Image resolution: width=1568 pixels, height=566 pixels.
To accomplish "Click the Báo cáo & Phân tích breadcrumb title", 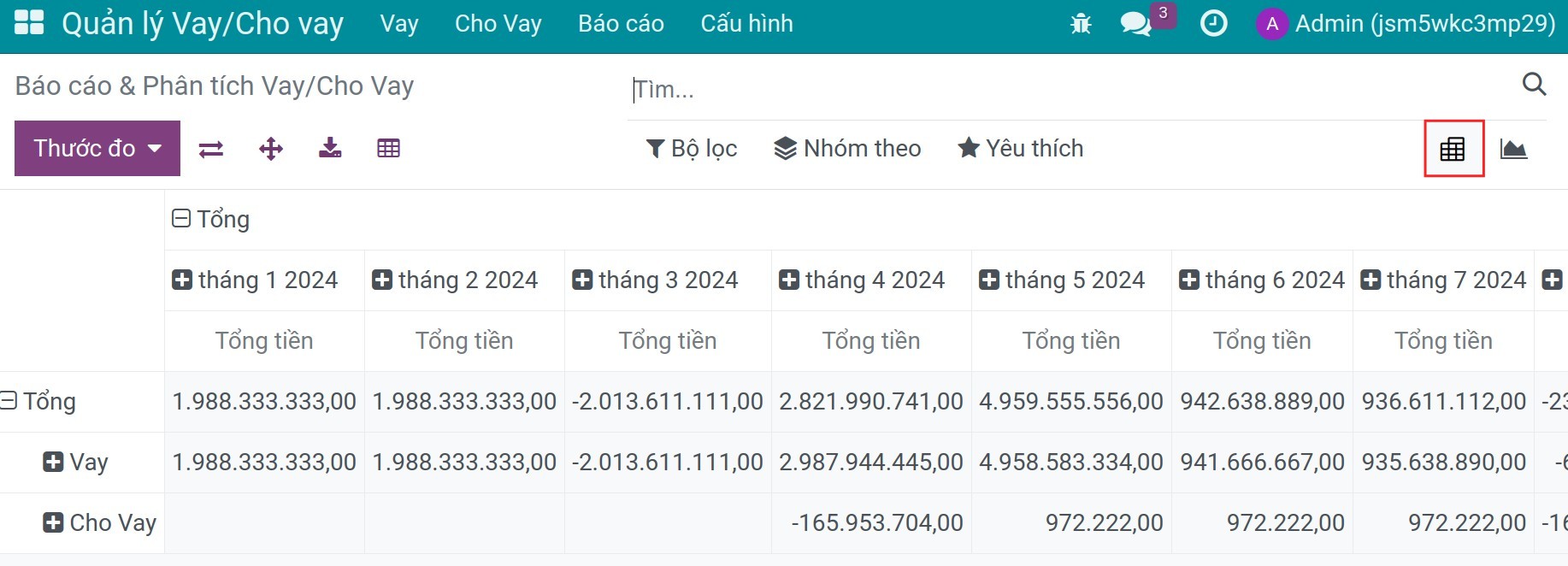I will click(x=215, y=86).
